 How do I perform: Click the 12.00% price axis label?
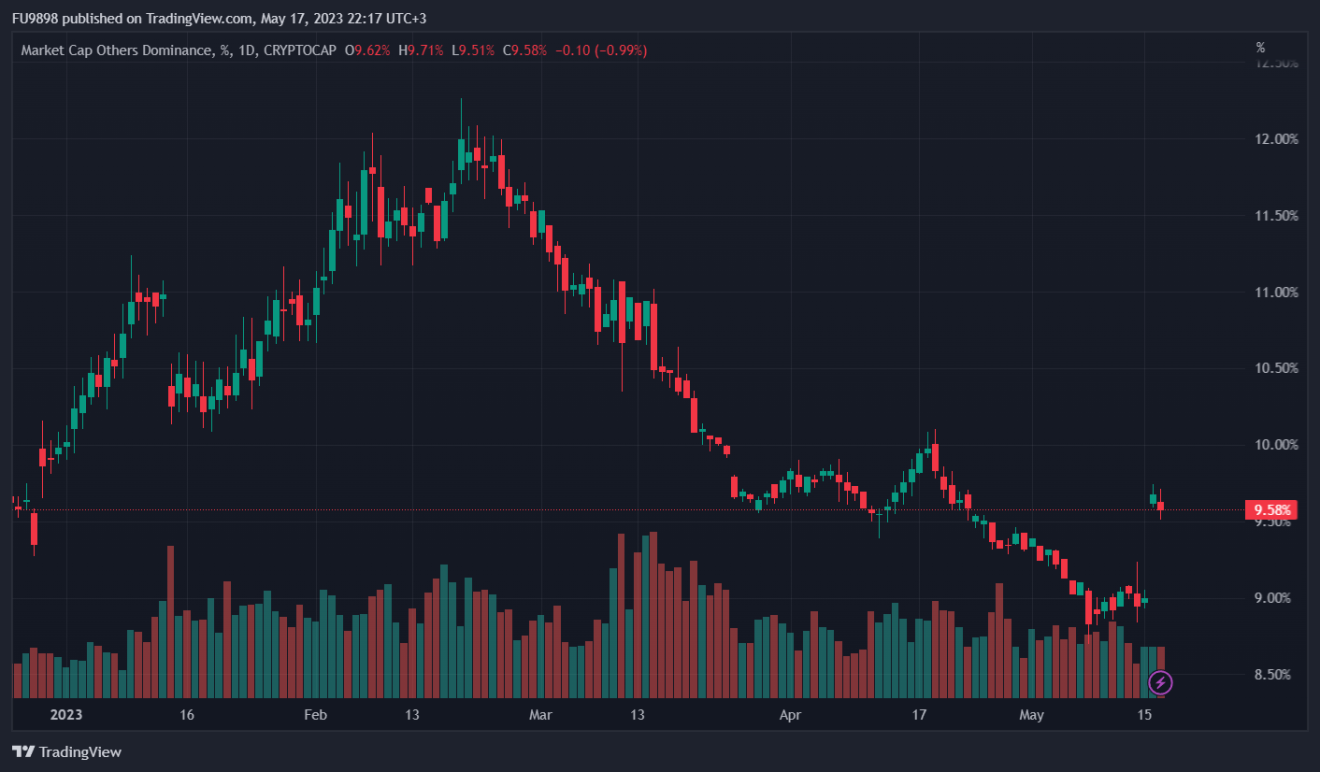click(x=1277, y=139)
